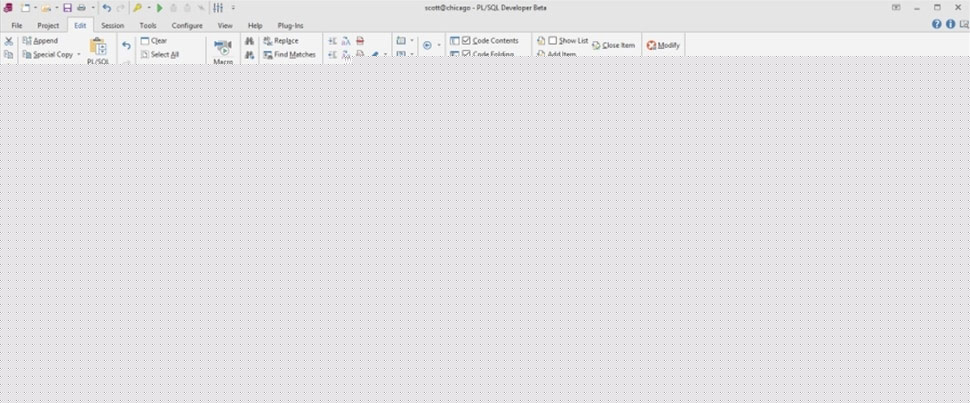
Task: Click the blue Info icon
Action: [950, 24]
